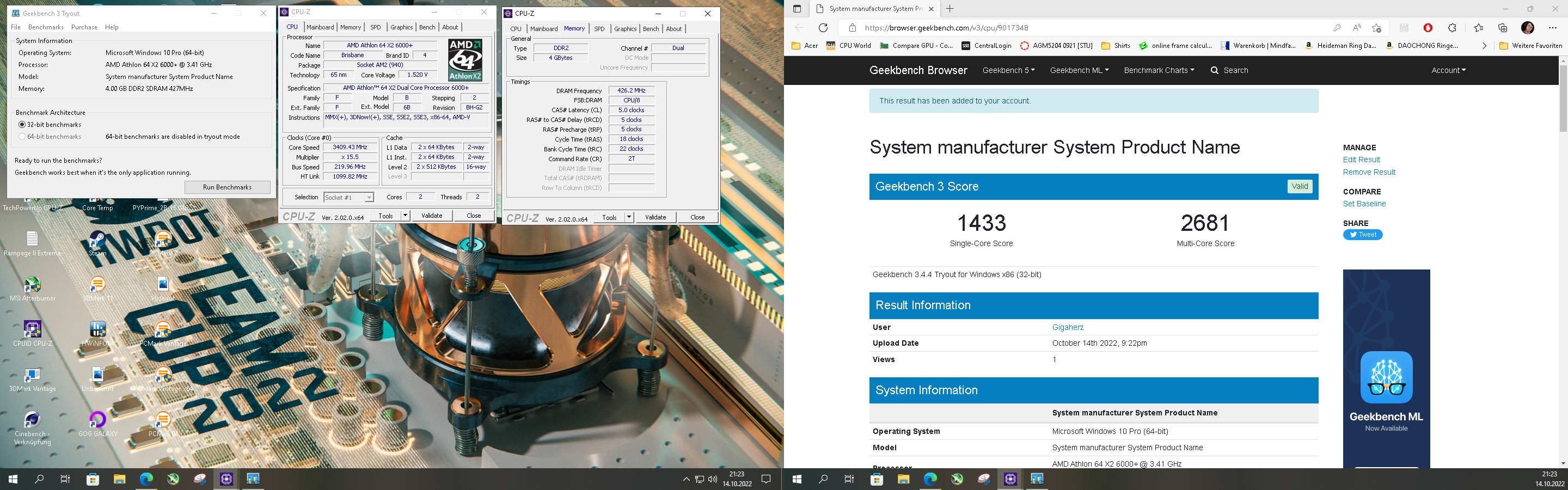
Task: Open Geekbench File menu
Action: pyautogui.click(x=16, y=27)
